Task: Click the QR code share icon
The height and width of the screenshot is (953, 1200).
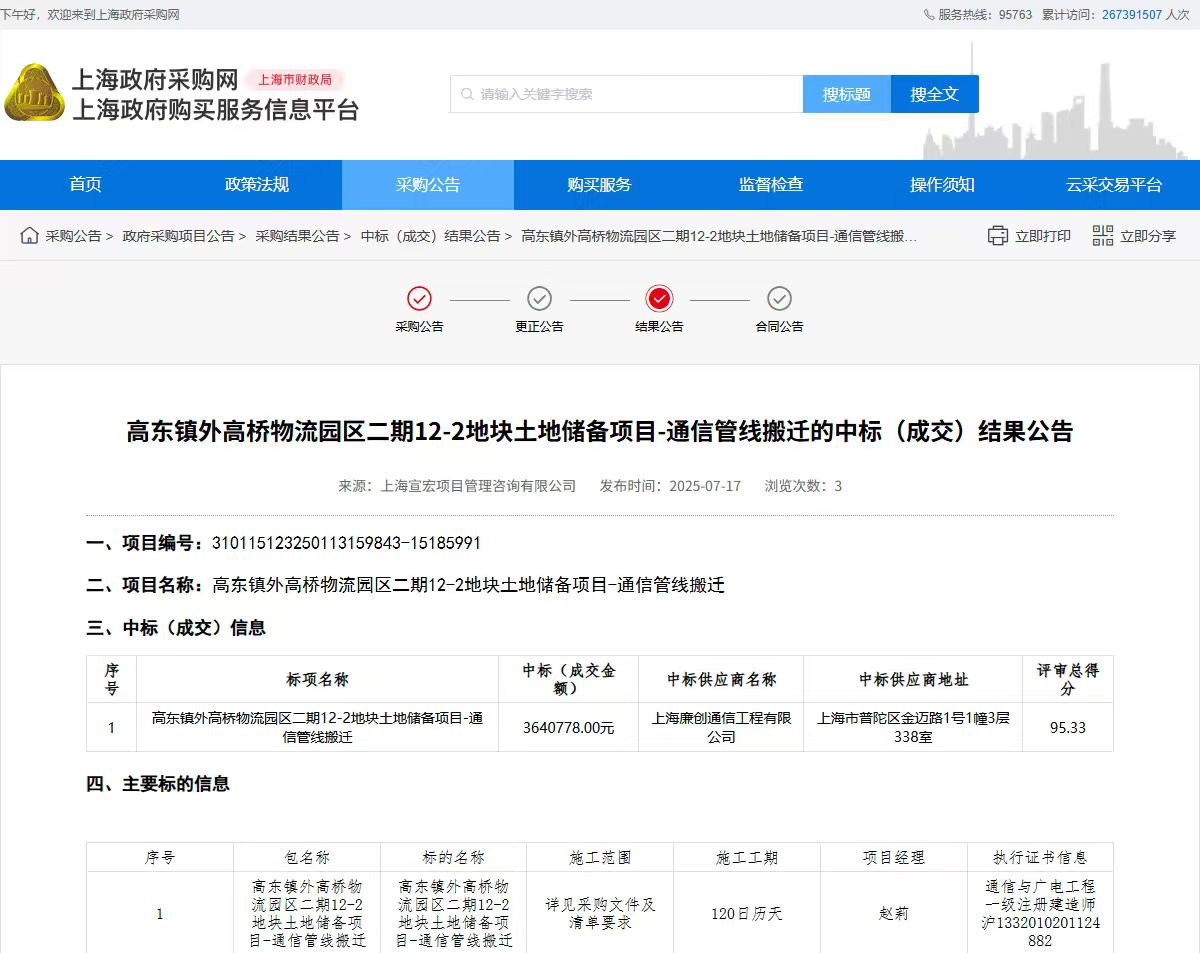Action: tap(1102, 236)
